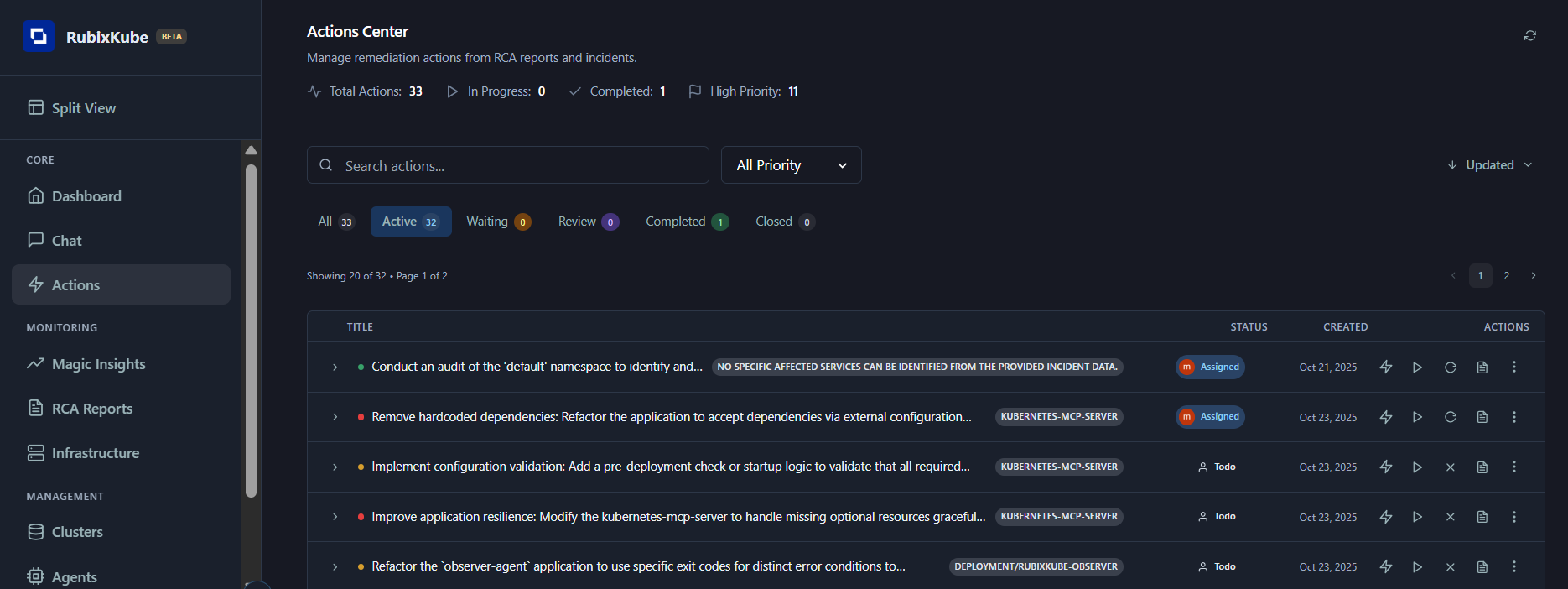Switch to the Closed tab

point(785,222)
